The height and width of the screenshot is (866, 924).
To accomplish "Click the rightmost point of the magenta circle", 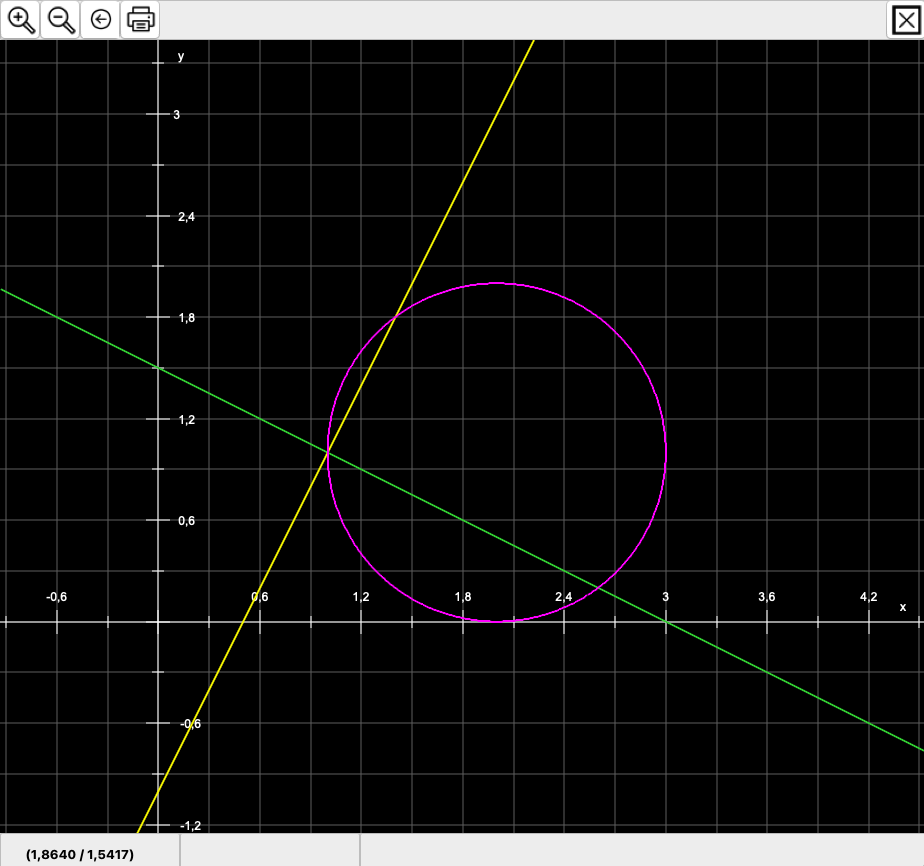I will point(666,452).
